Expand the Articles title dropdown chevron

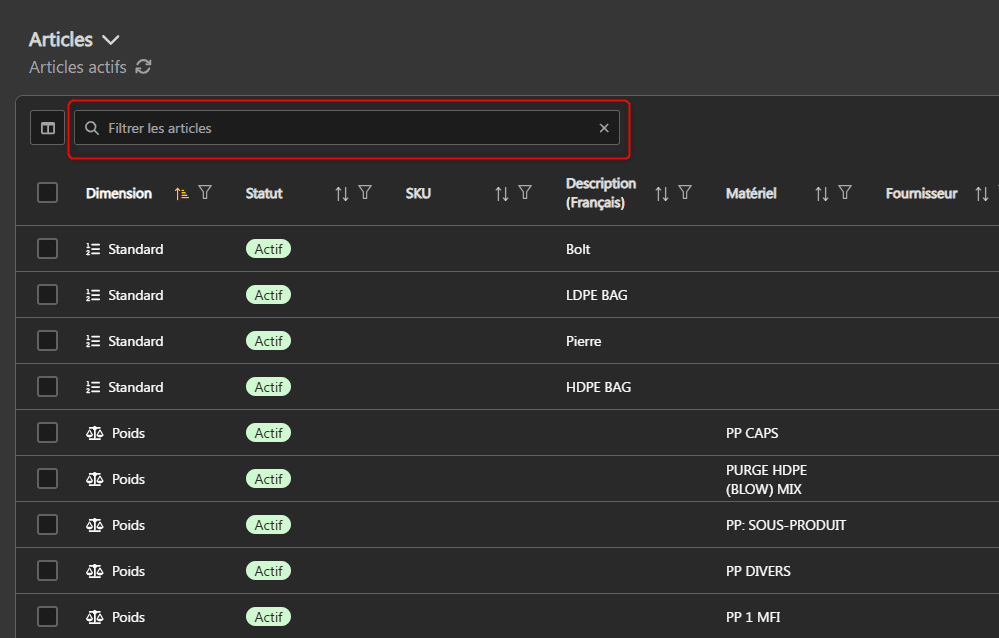click(x=111, y=40)
